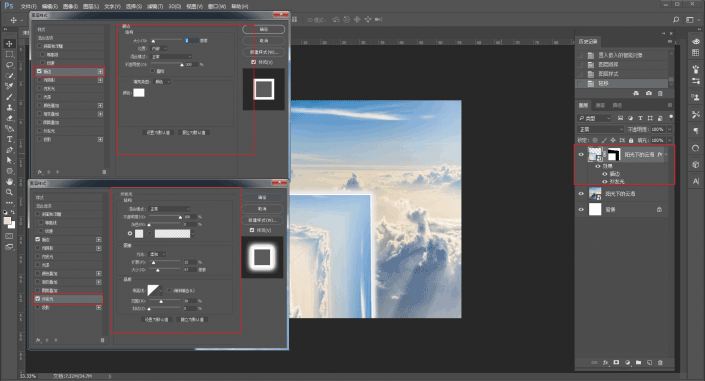
Task: Open layer blend mode dropdown in Layers panel
Action: point(601,129)
